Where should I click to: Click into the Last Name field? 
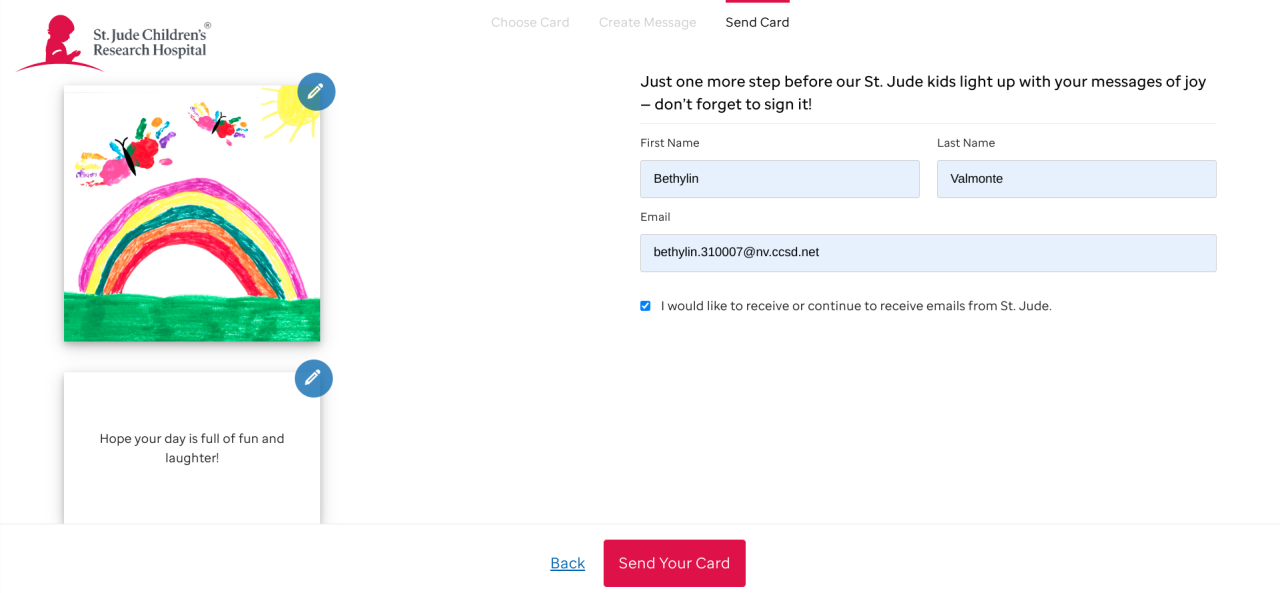point(1076,179)
